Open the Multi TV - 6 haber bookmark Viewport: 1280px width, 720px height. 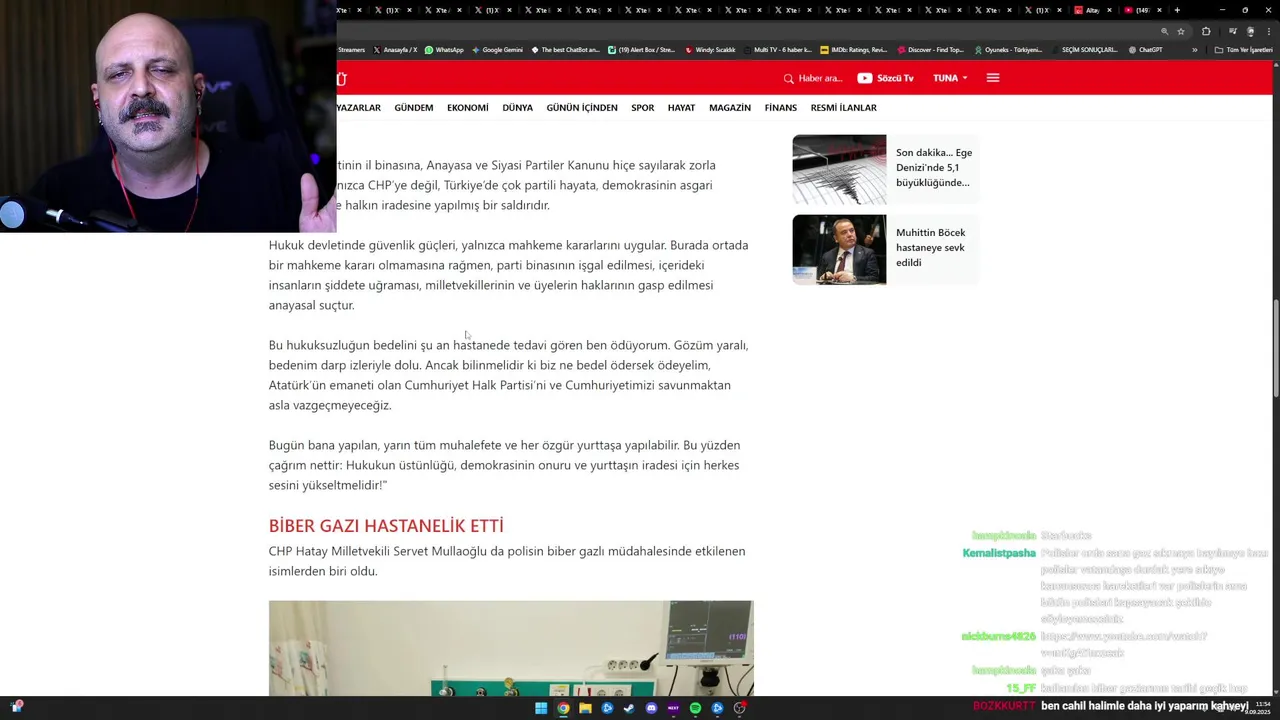(778, 50)
